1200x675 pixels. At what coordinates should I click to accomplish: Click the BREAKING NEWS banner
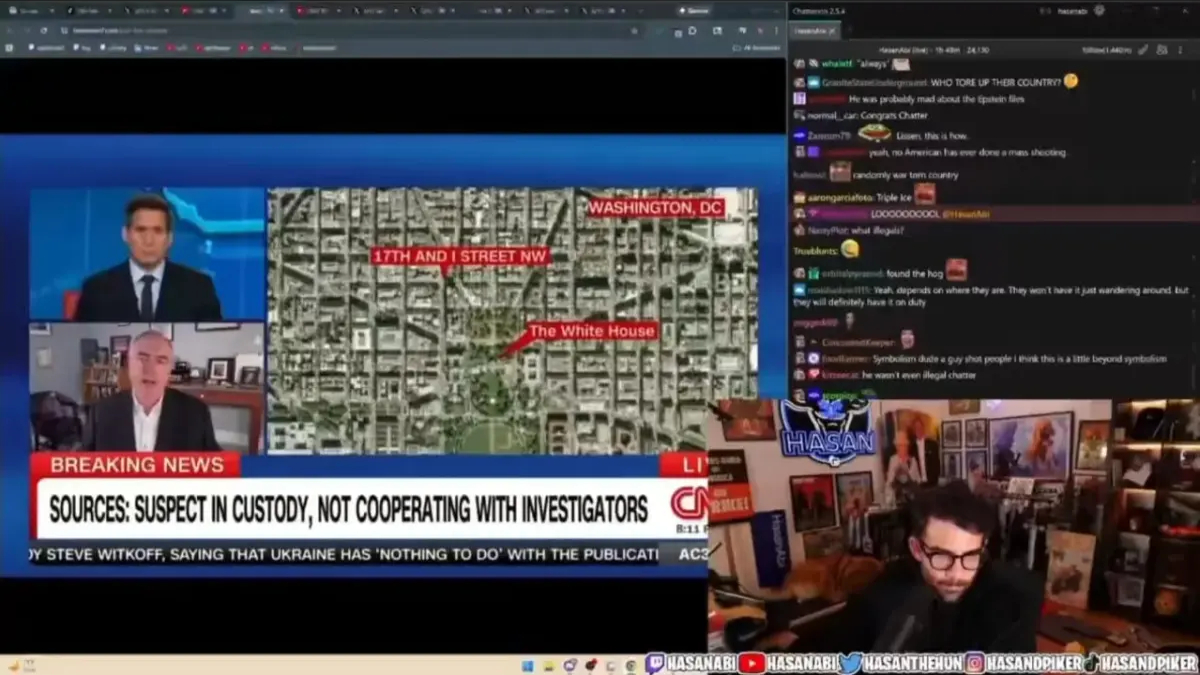(136, 465)
